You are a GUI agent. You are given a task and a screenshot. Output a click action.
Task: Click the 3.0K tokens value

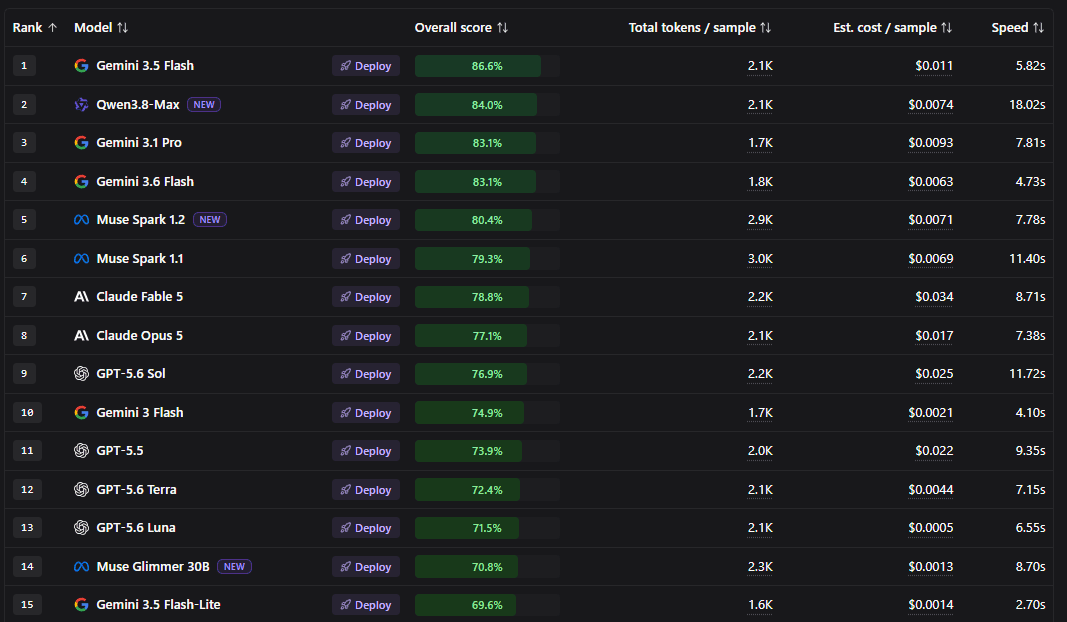pos(760,259)
